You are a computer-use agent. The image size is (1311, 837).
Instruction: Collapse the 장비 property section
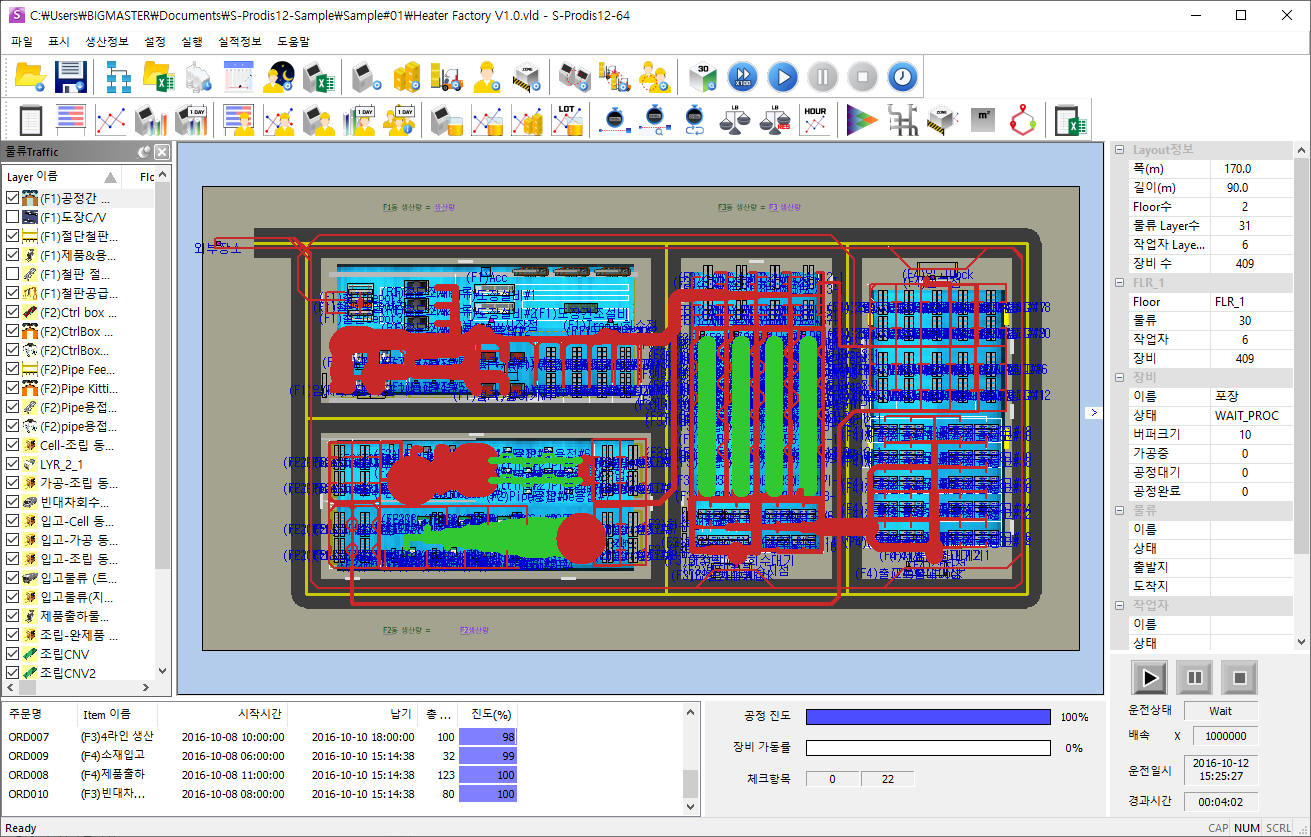point(1119,377)
